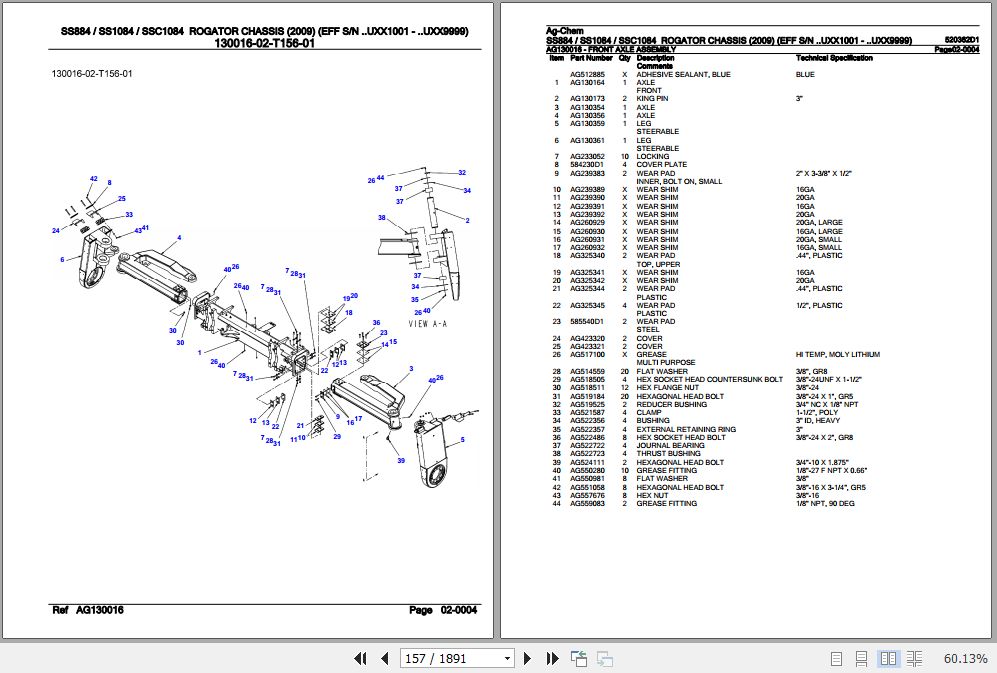Jump to the first page

point(360,658)
